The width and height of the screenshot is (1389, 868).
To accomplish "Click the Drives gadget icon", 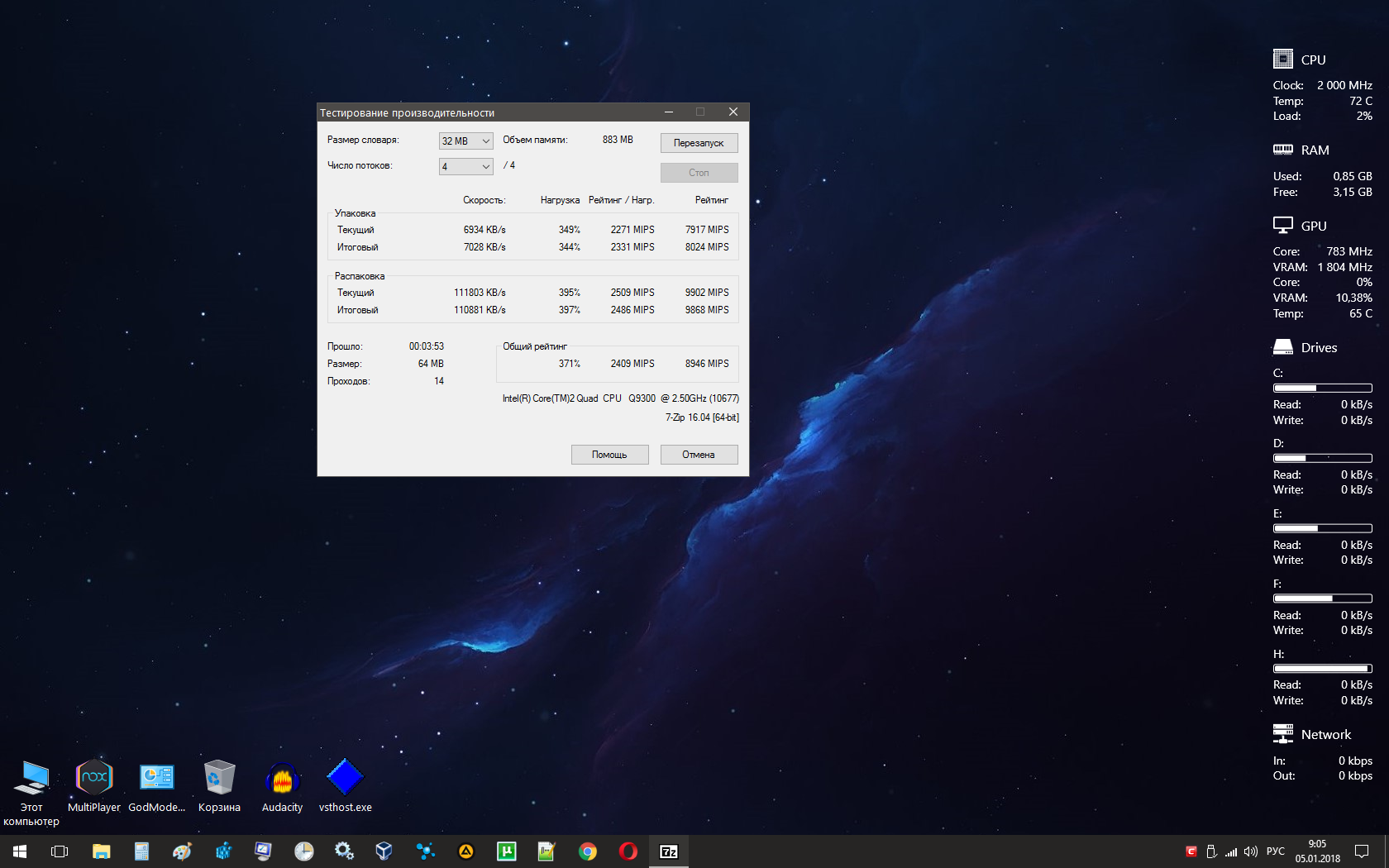I will pyautogui.click(x=1283, y=346).
